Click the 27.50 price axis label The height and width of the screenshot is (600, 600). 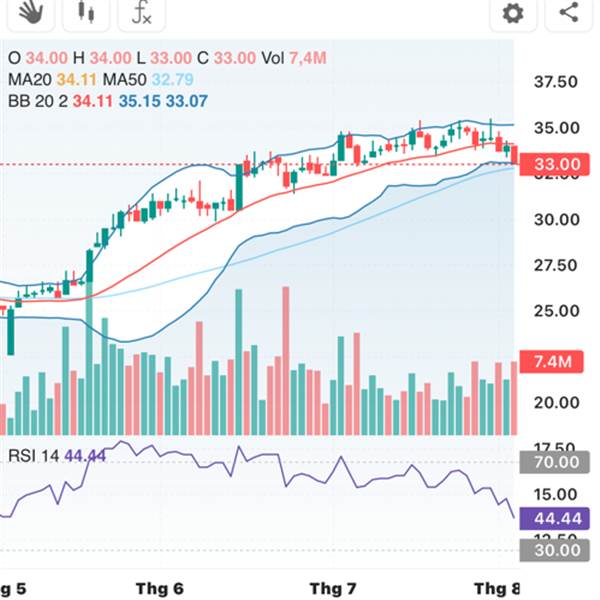coord(556,265)
